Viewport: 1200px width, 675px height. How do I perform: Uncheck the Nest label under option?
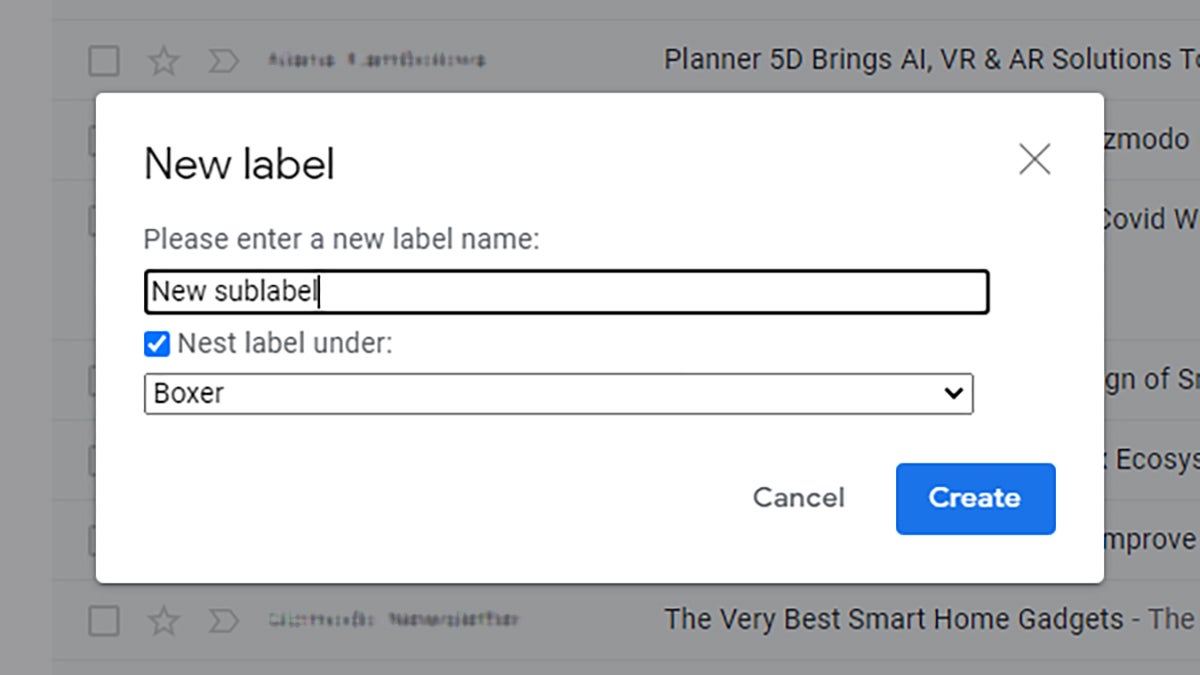159,343
